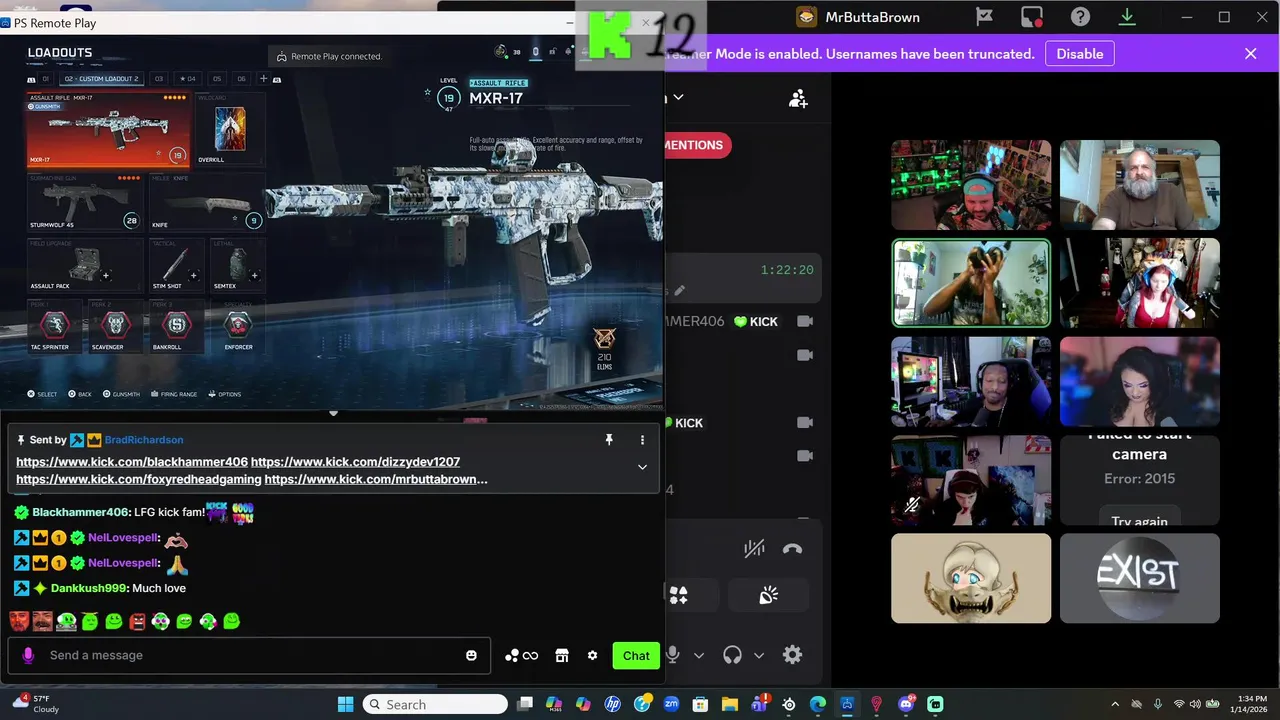Click the Gunsmith prompt at the bottom

[x=120, y=394]
